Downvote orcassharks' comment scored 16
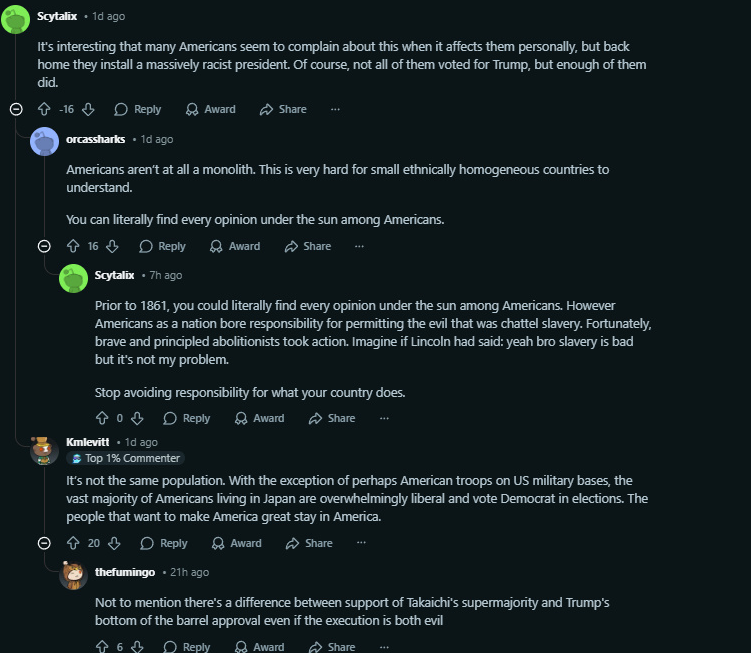Viewport: 751px width, 653px height. pyautogui.click(x=112, y=246)
